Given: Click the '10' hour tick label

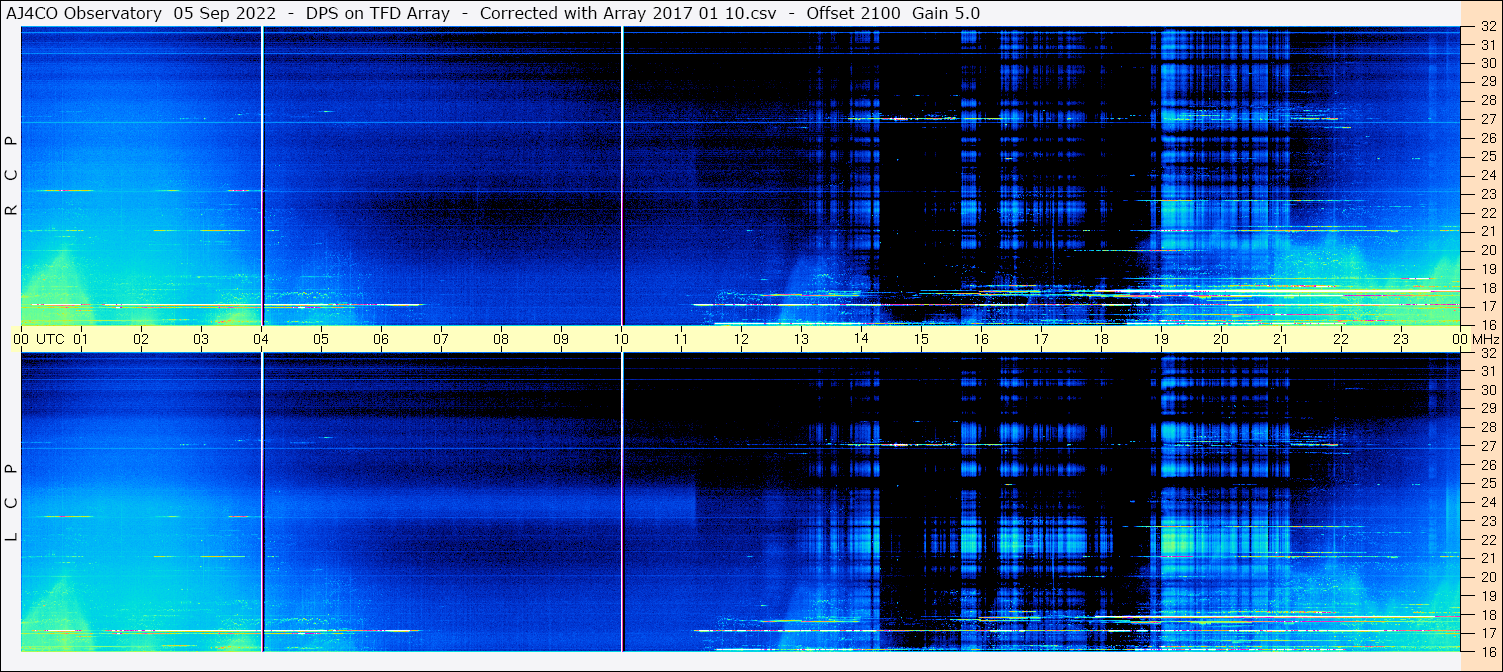Looking at the screenshot, I should 621,339.
